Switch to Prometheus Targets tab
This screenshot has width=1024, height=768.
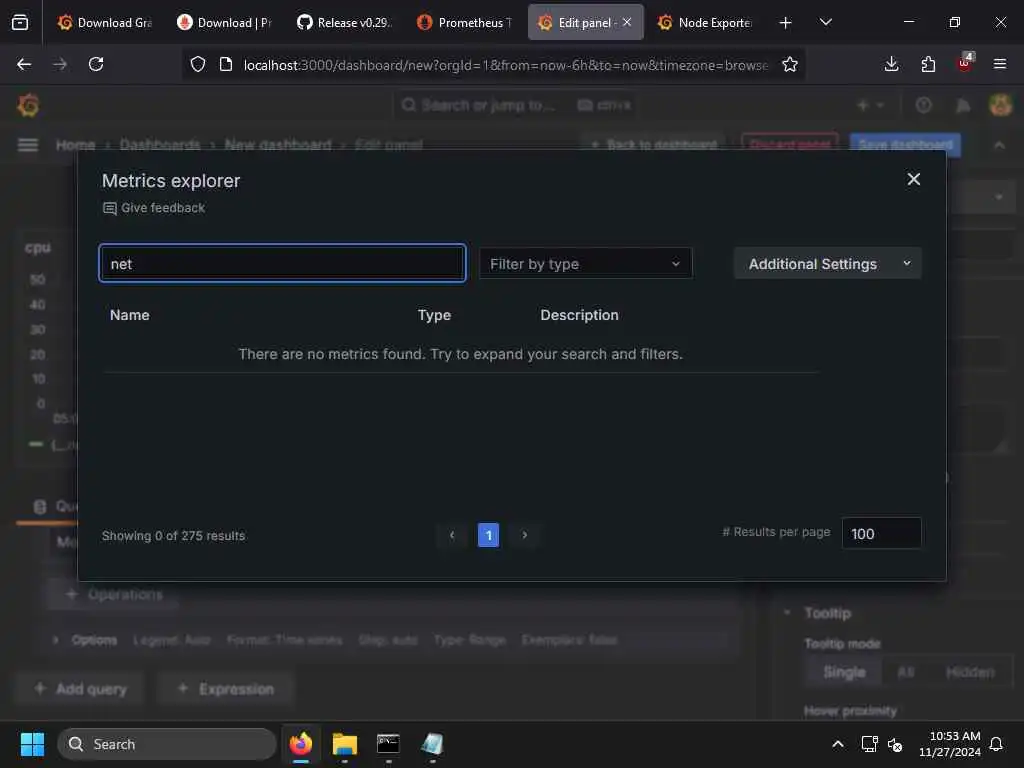pyautogui.click(x=464, y=22)
